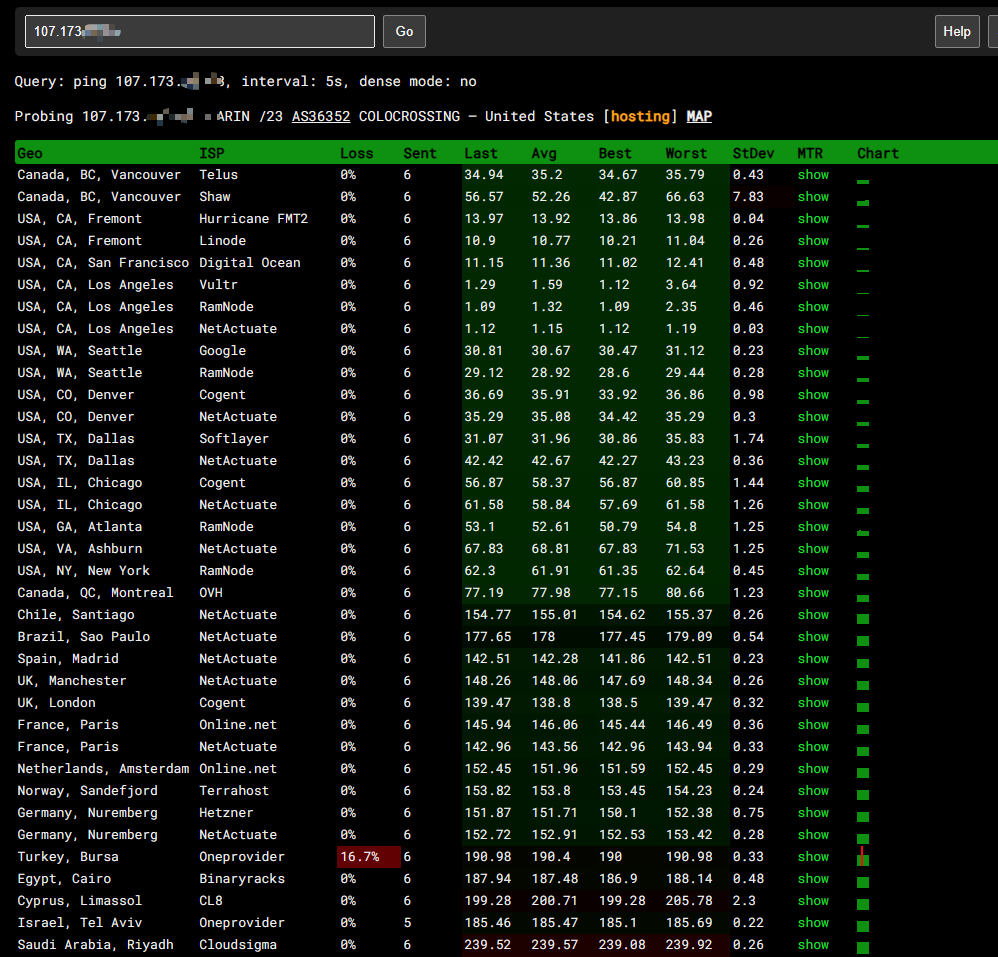Show MTR for Online.net Amsterdam
This screenshot has height=957, width=998.
tap(813, 769)
